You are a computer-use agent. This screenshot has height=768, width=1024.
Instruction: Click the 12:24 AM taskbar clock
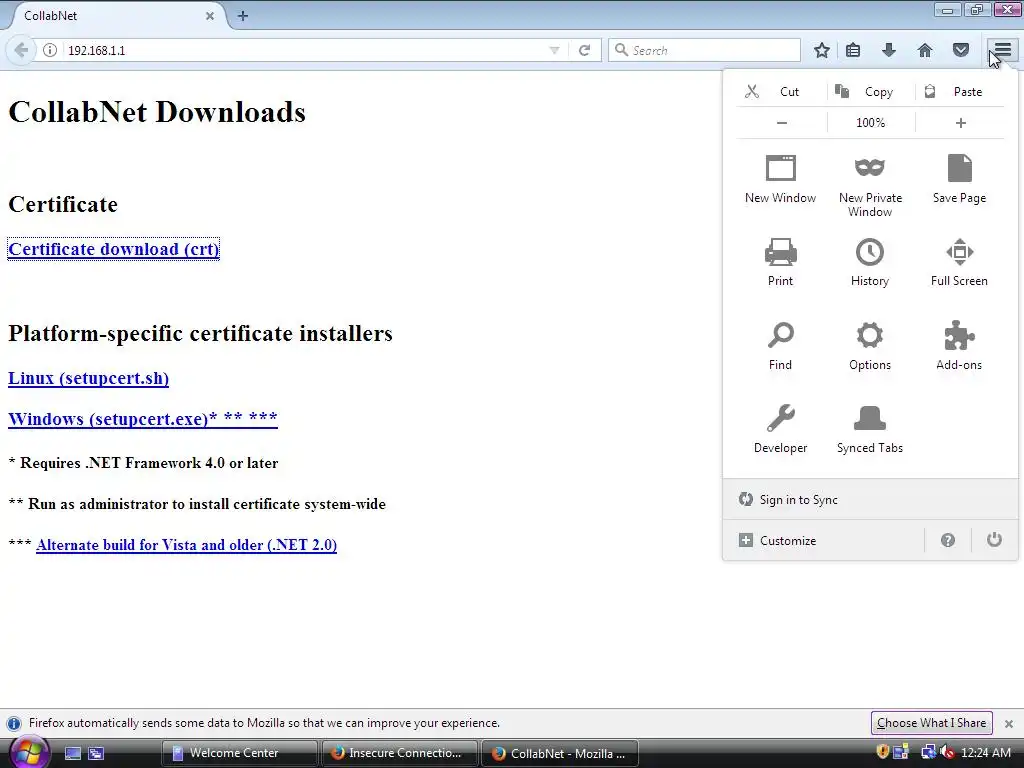[x=985, y=753]
